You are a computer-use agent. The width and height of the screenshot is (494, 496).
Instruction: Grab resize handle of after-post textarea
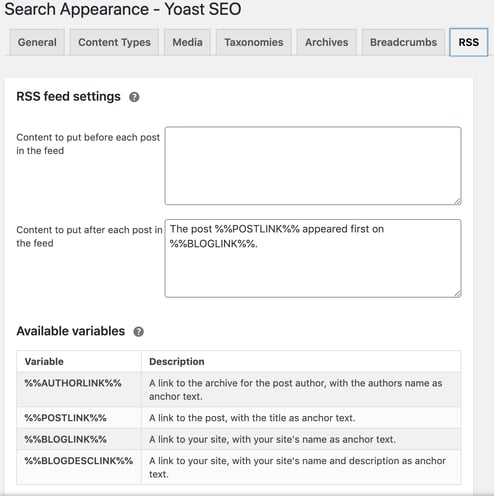(457, 294)
